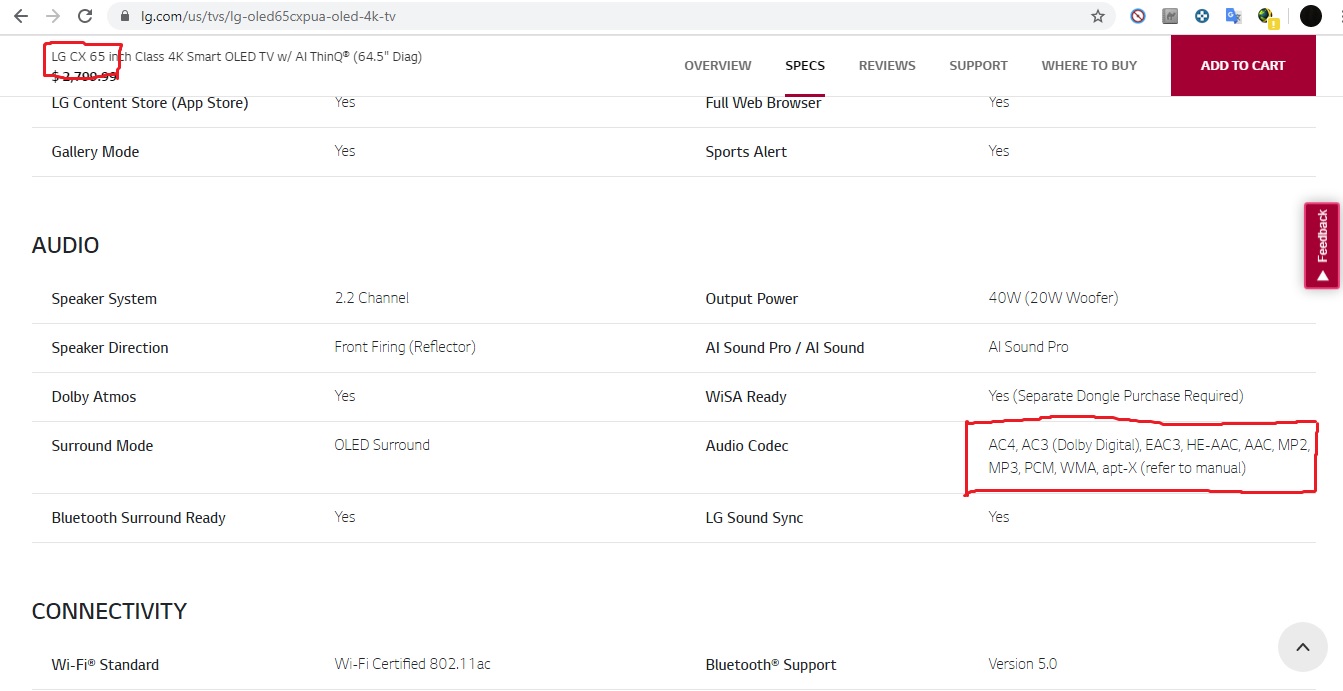The height and width of the screenshot is (691, 1343).
Task: Open the camel price tracker extension
Action: tap(1170, 16)
